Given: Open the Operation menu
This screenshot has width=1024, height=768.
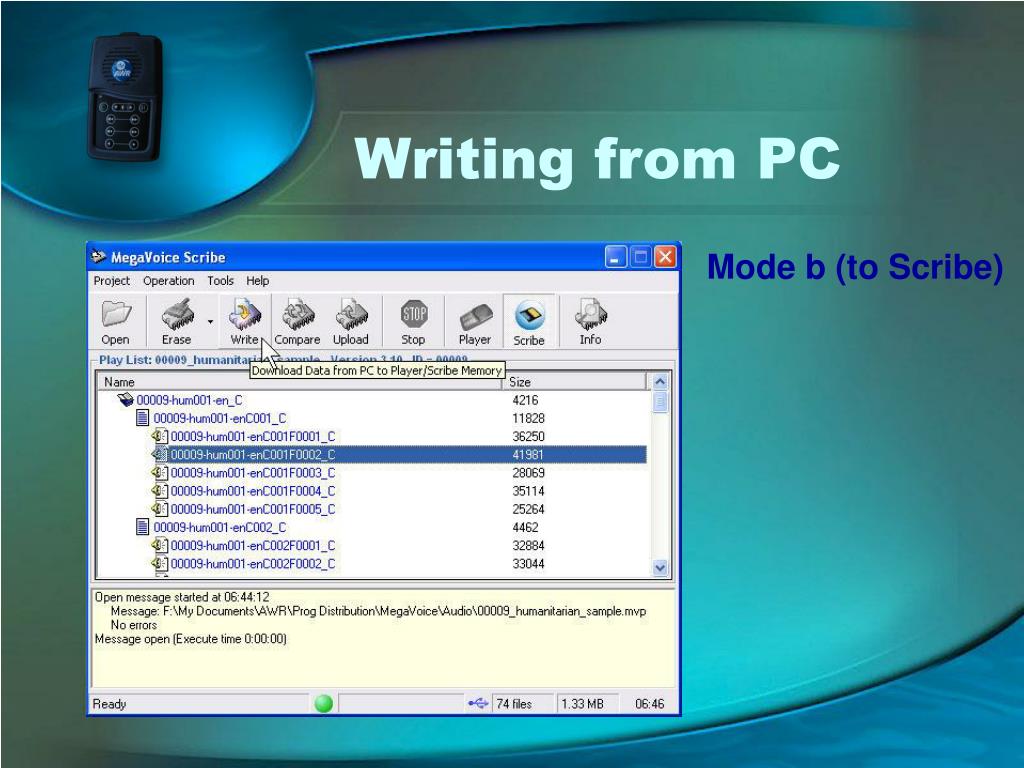Looking at the screenshot, I should tap(168, 281).
